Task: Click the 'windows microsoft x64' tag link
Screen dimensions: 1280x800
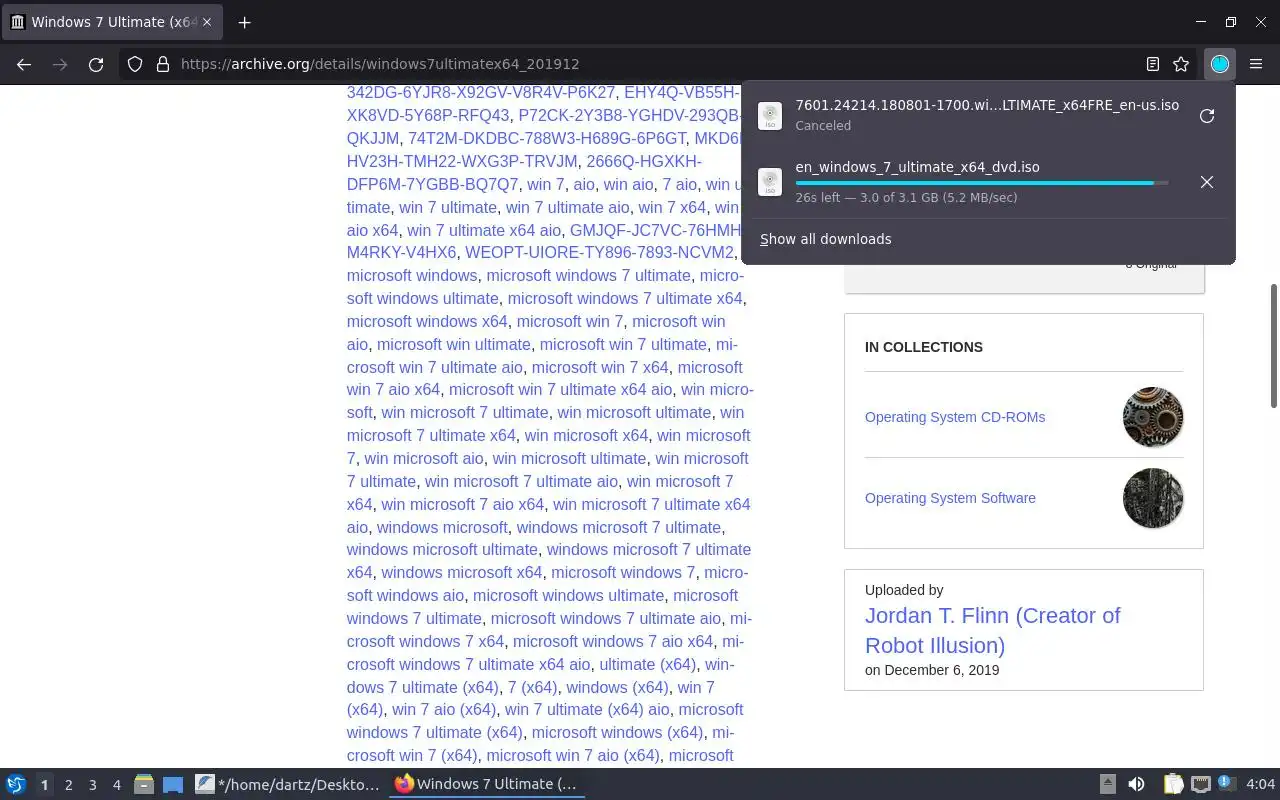Action: click(x=461, y=572)
